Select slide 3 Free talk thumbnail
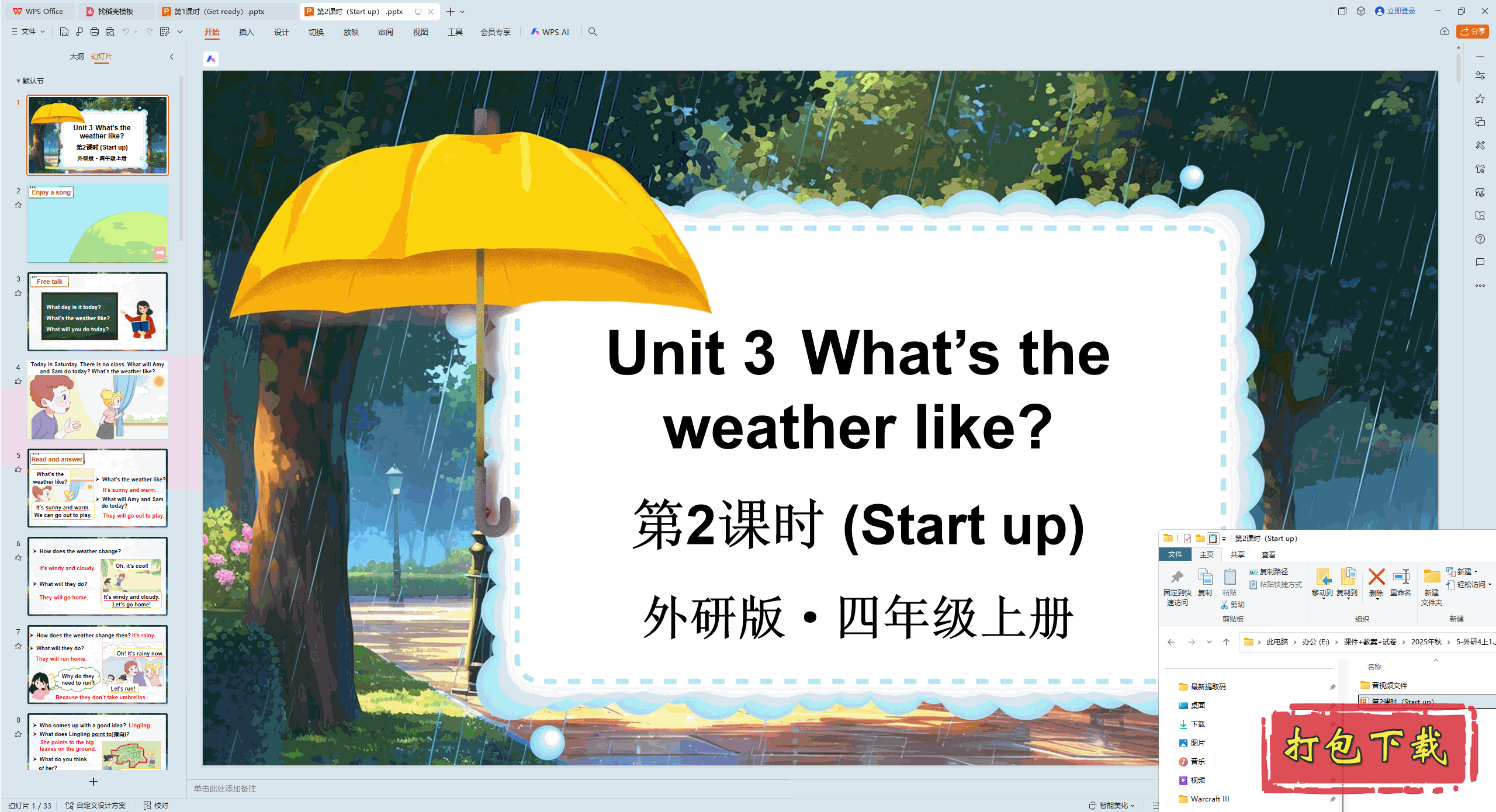Viewport: 1496px width, 812px height. pyautogui.click(x=98, y=311)
